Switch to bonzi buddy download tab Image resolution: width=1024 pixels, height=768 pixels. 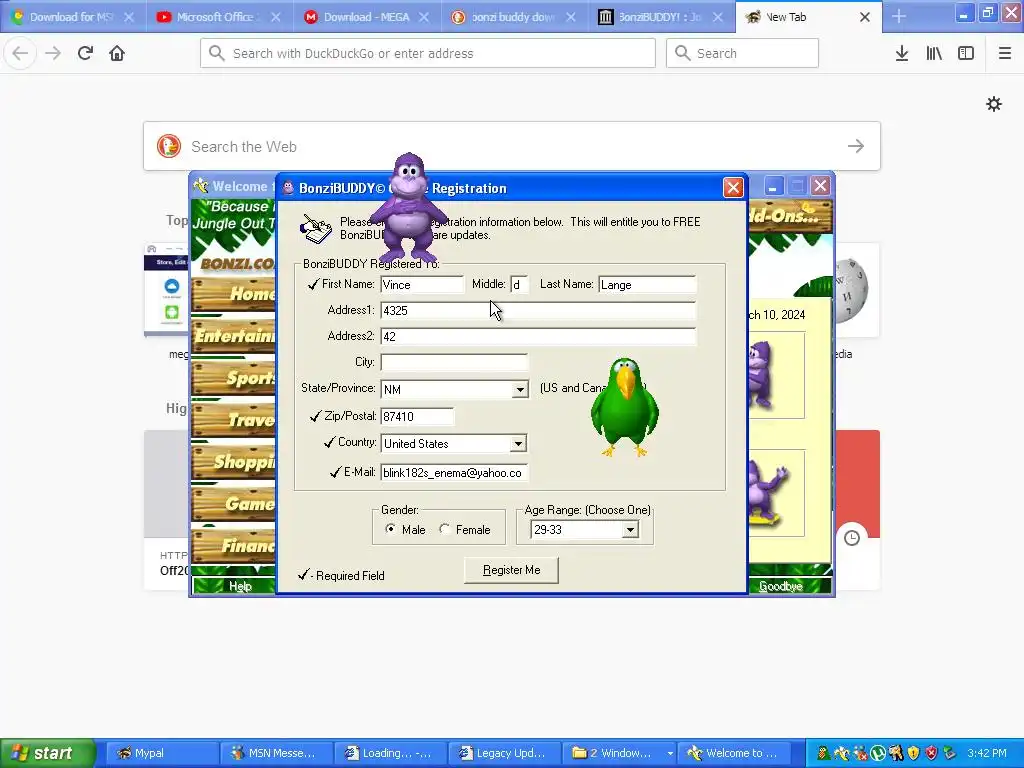(513, 17)
